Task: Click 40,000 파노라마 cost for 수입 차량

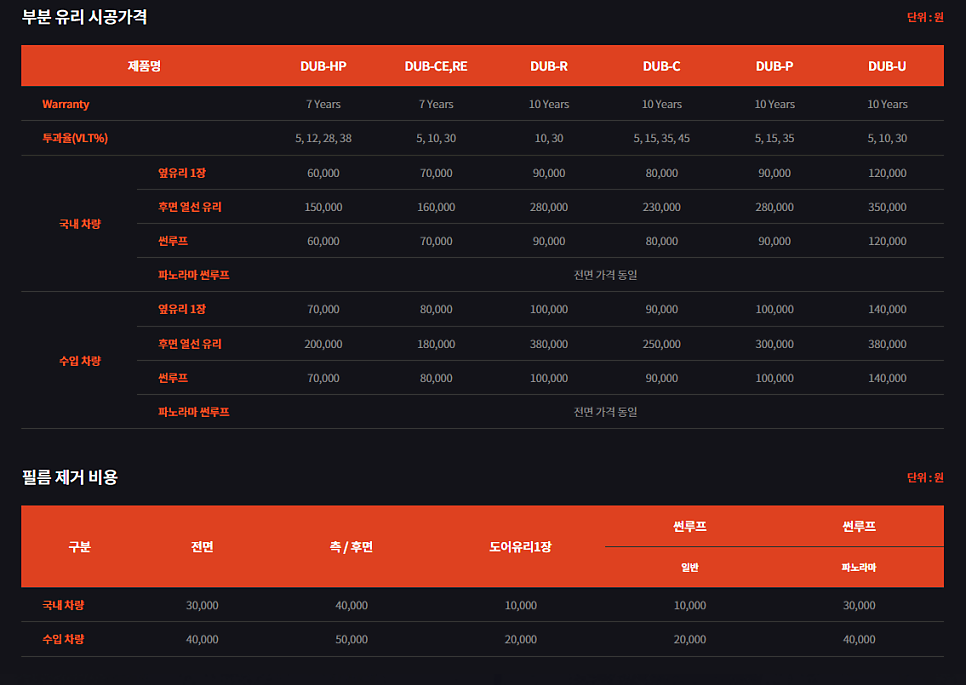Action: pyautogui.click(x=859, y=639)
